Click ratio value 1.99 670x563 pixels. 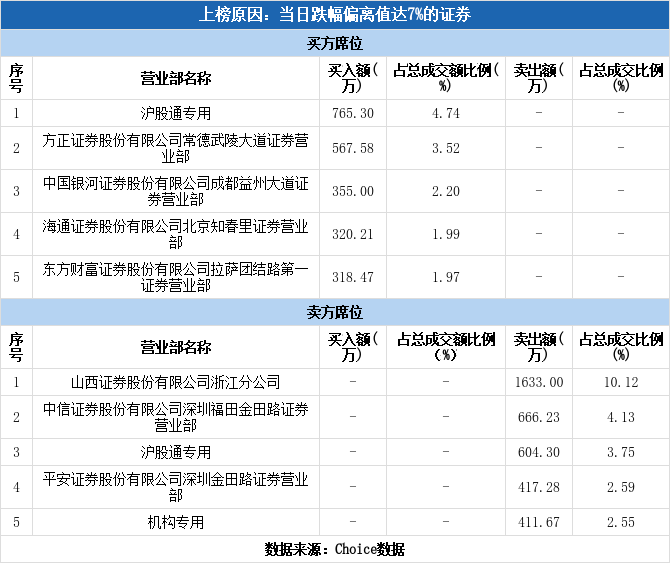click(x=446, y=234)
